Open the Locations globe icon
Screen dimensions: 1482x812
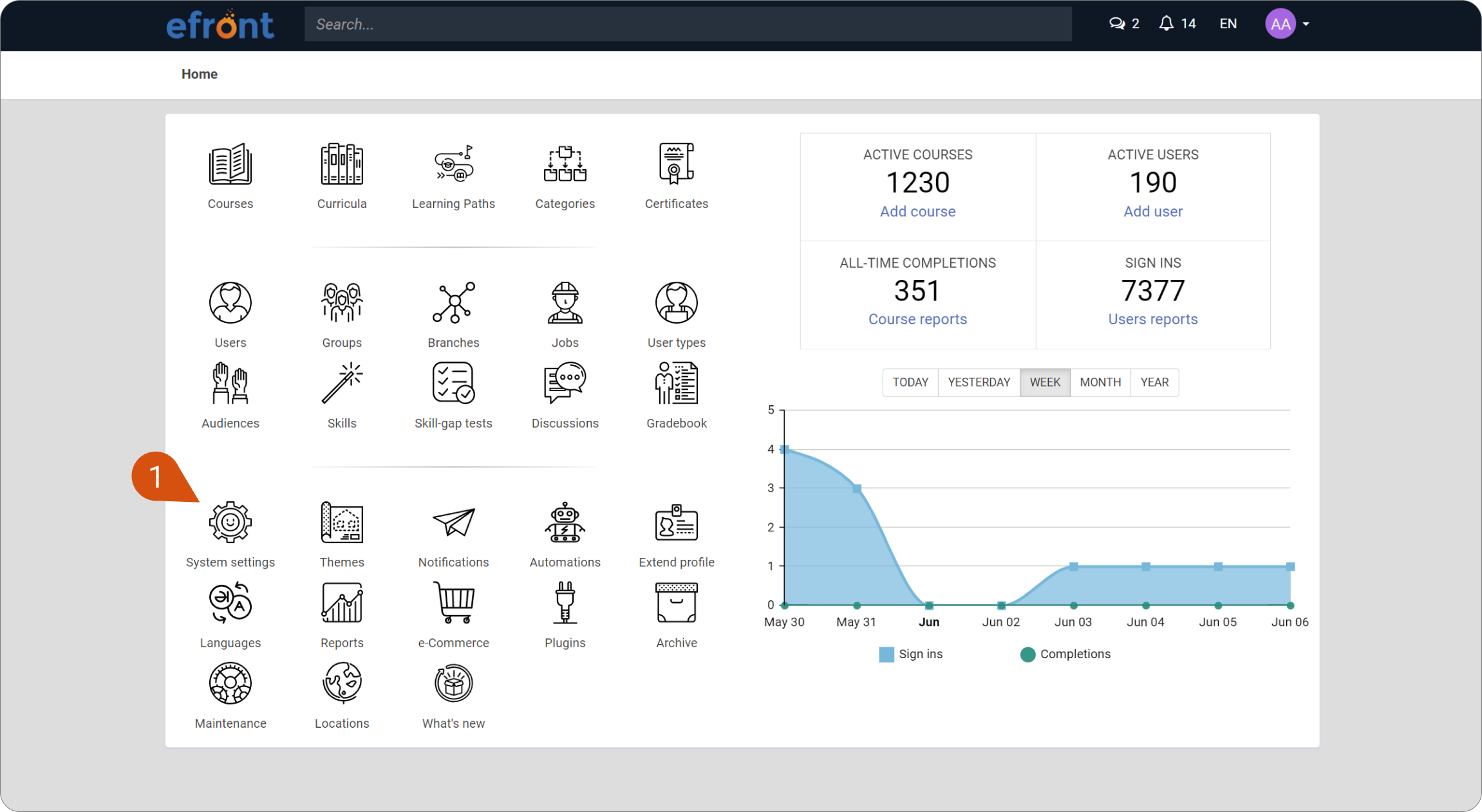click(x=342, y=683)
